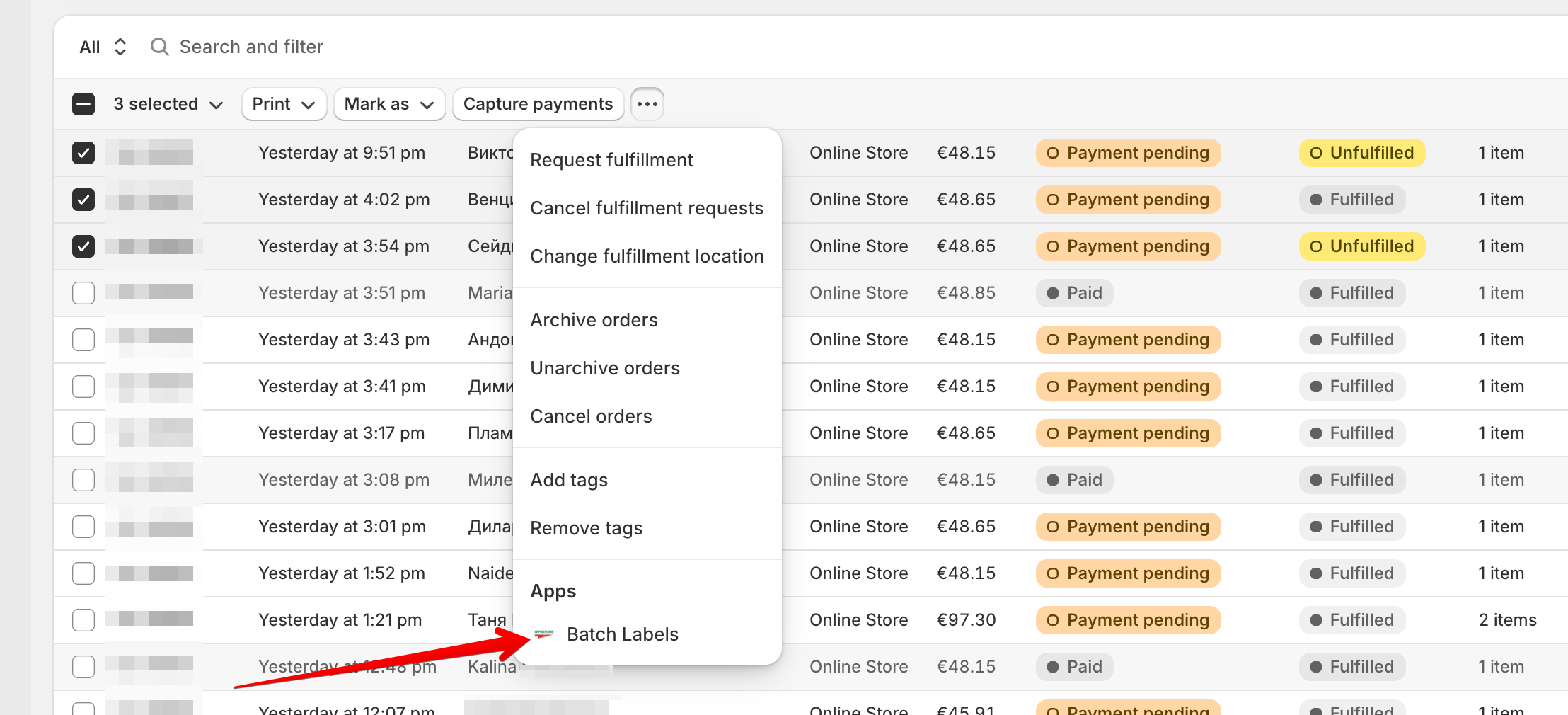Choose Cancel orders
This screenshot has height=715, width=1568.
pos(647,416)
